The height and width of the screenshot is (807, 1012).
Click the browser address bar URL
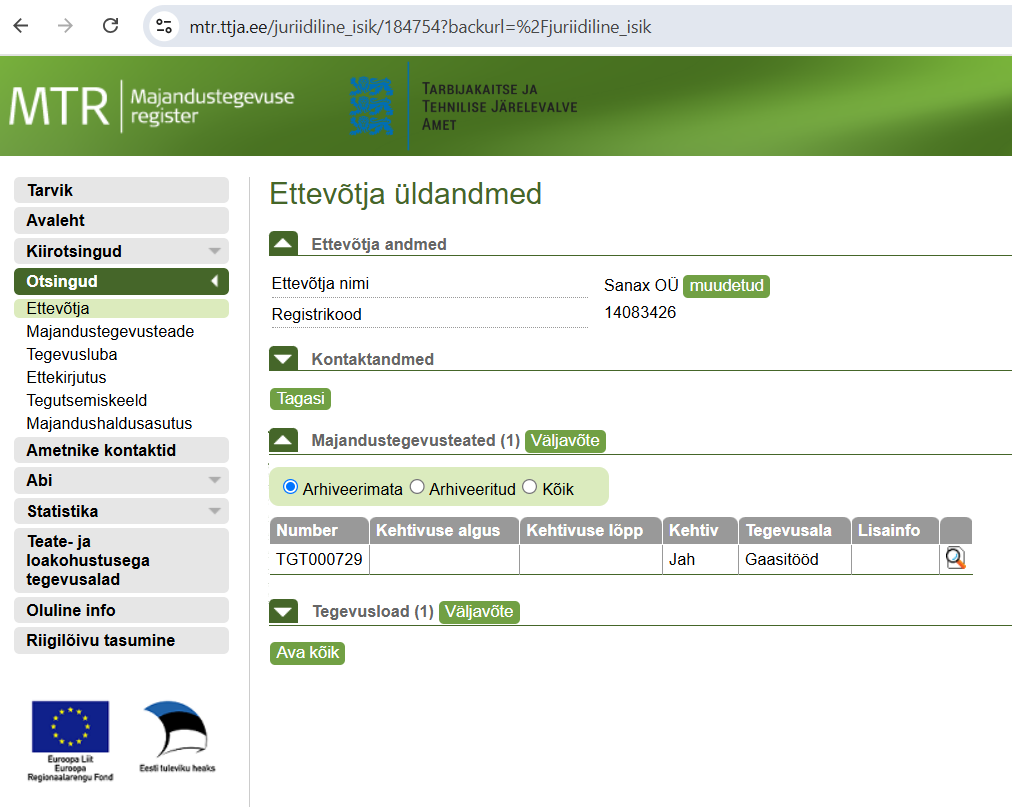click(420, 27)
